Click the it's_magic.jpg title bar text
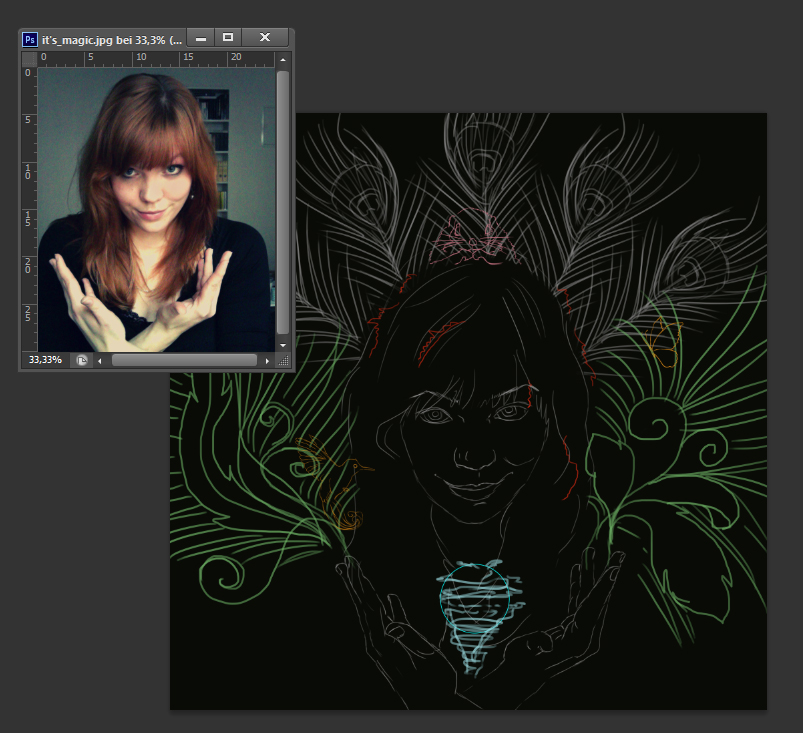Image resolution: width=803 pixels, height=733 pixels. [x=110, y=38]
